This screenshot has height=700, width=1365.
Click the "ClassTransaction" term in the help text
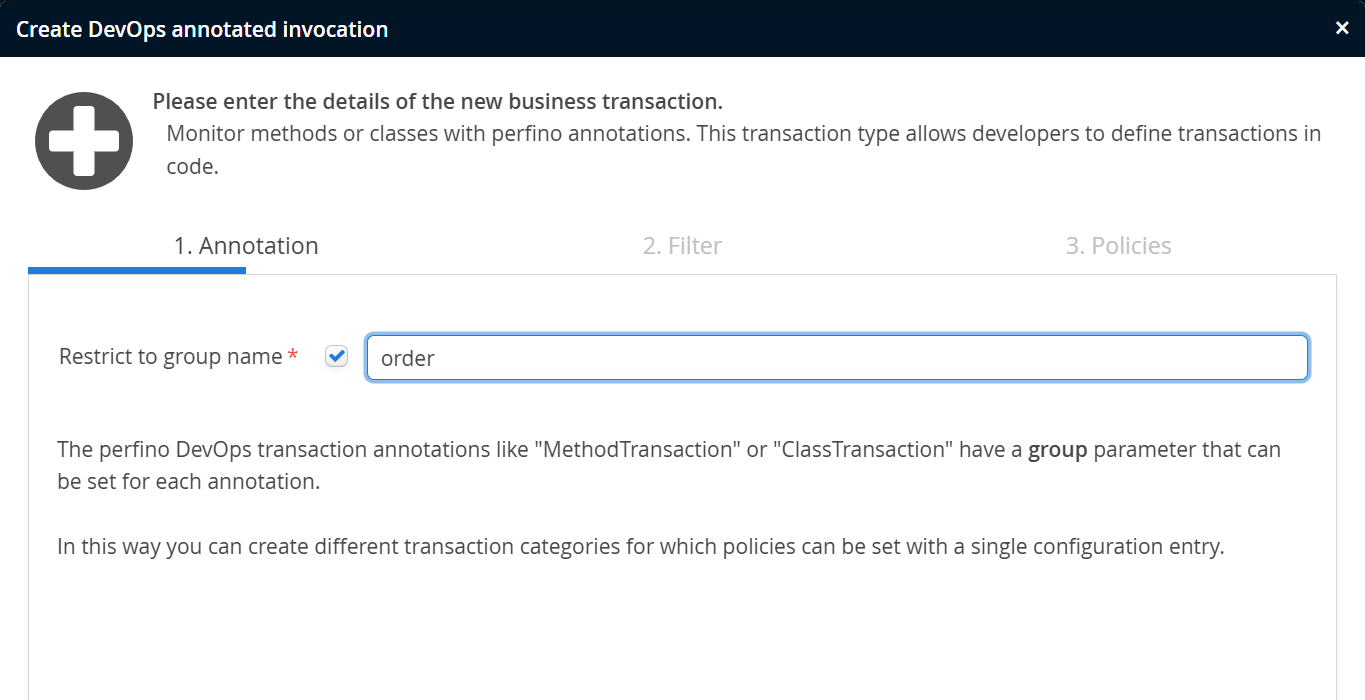(x=864, y=450)
